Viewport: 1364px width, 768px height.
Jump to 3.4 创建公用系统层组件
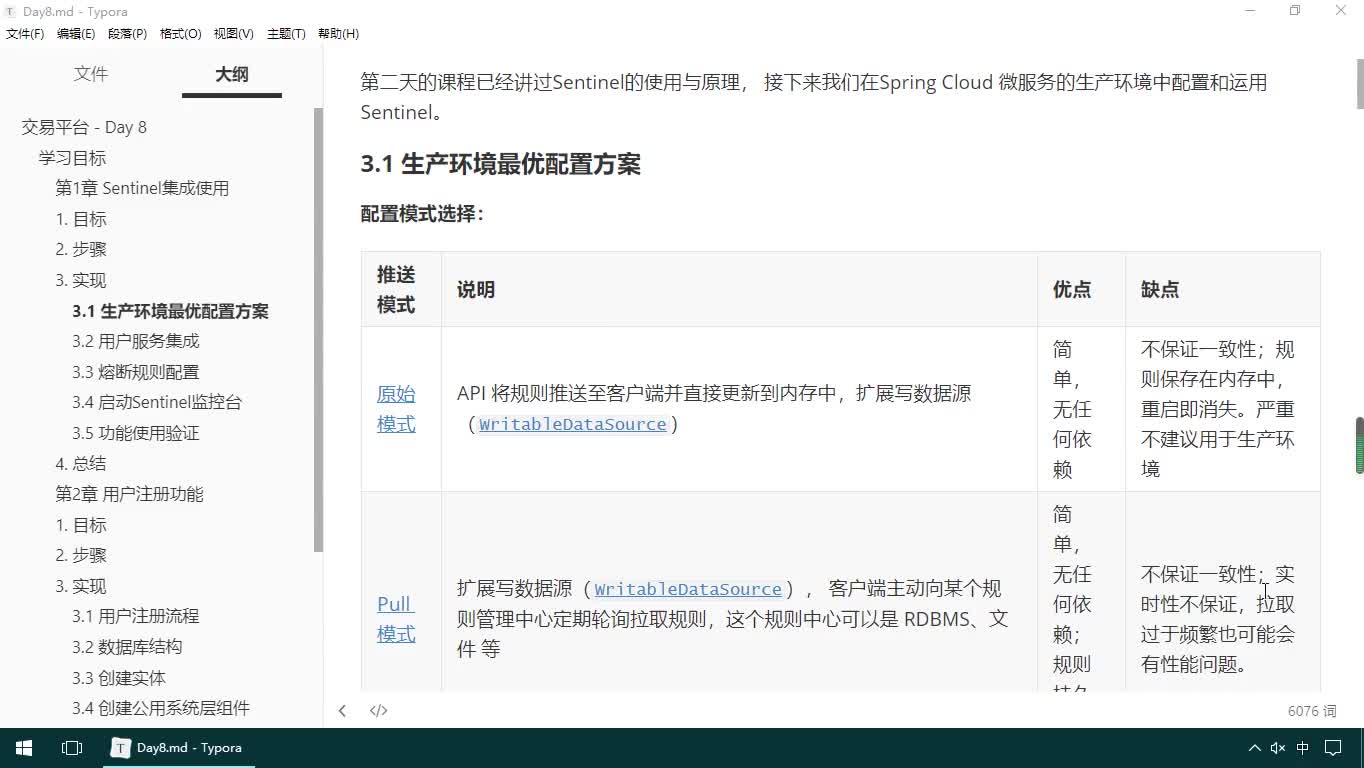[161, 708]
